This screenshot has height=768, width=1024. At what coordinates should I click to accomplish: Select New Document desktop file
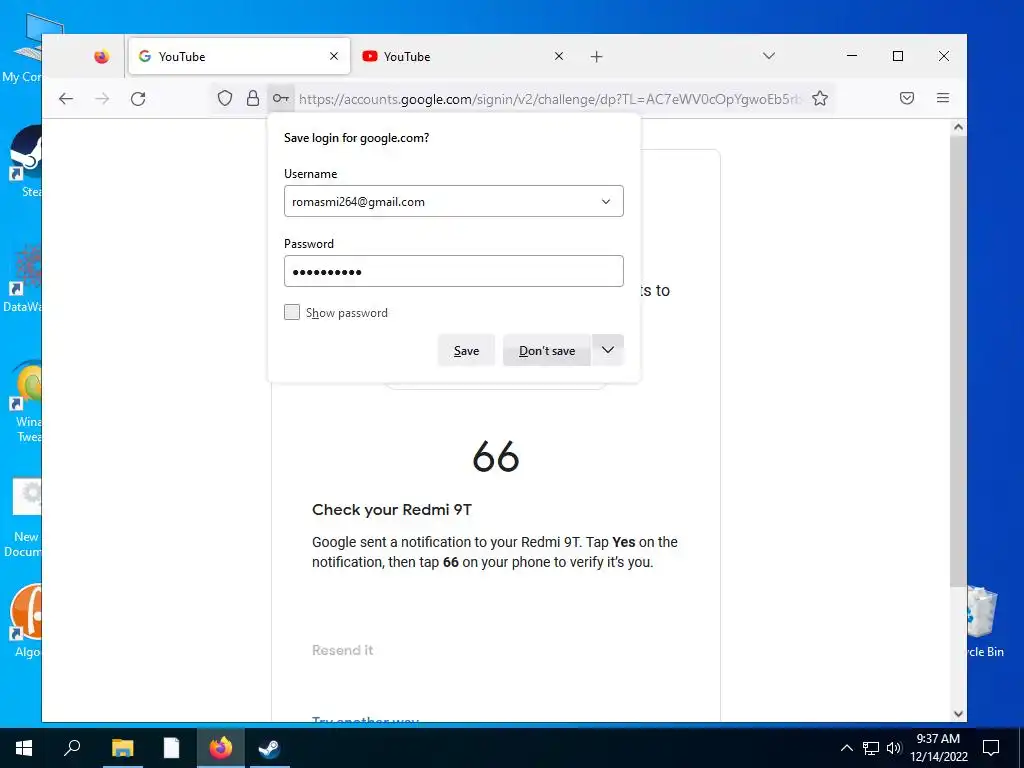coord(25,517)
